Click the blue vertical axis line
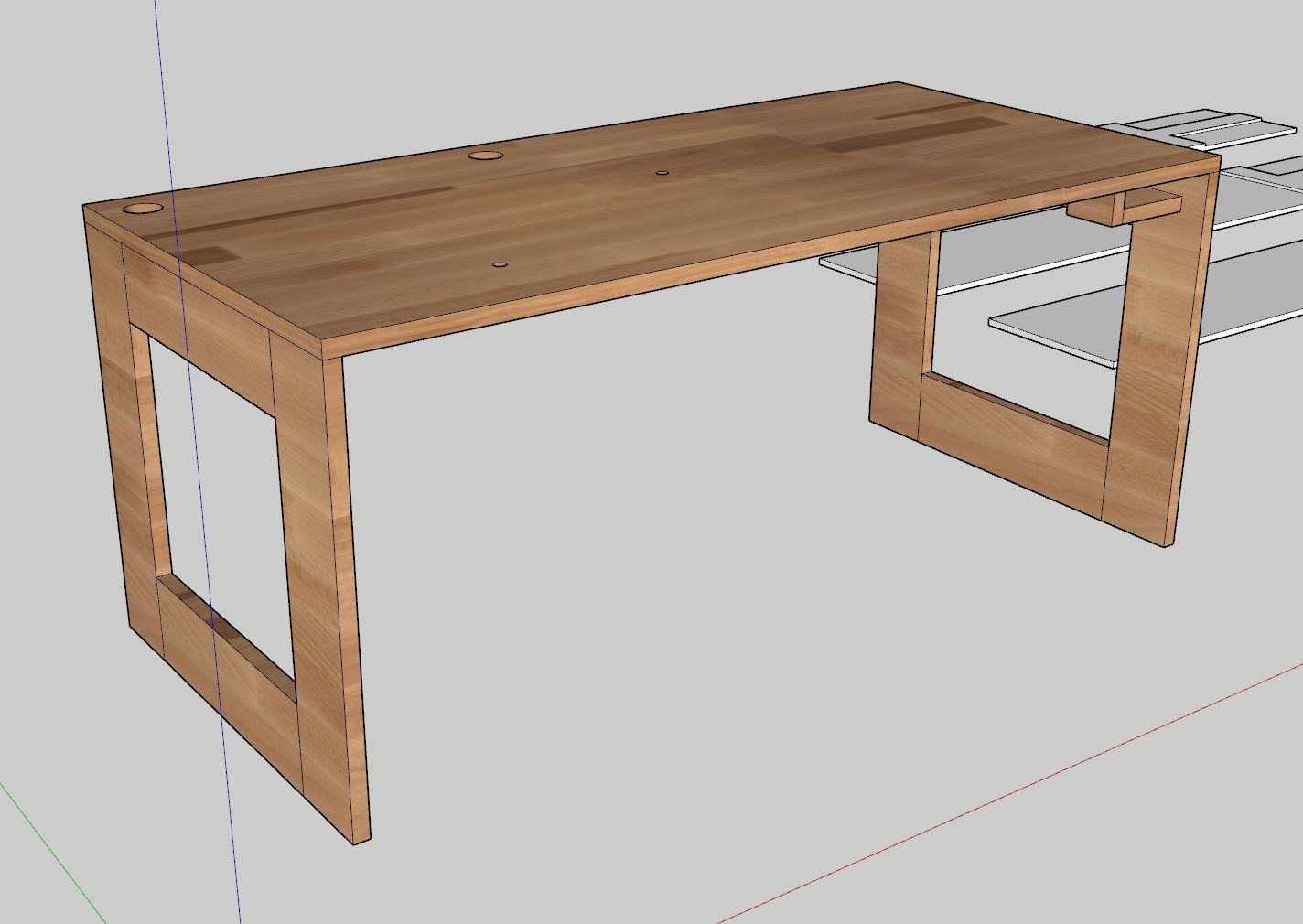Viewport: 1303px width, 924px height. tap(197, 462)
